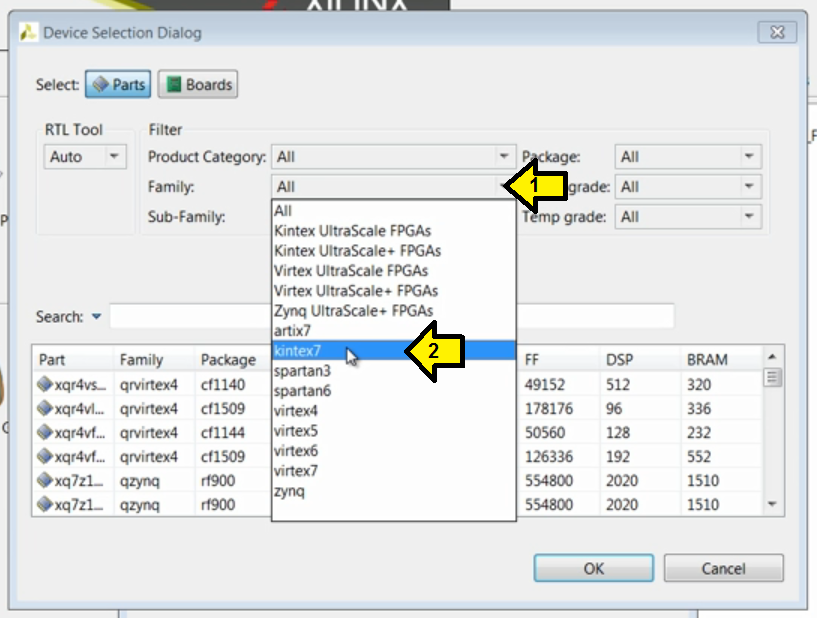Select the Parts toggle button
Image resolution: width=817 pixels, height=618 pixels.
(118, 84)
